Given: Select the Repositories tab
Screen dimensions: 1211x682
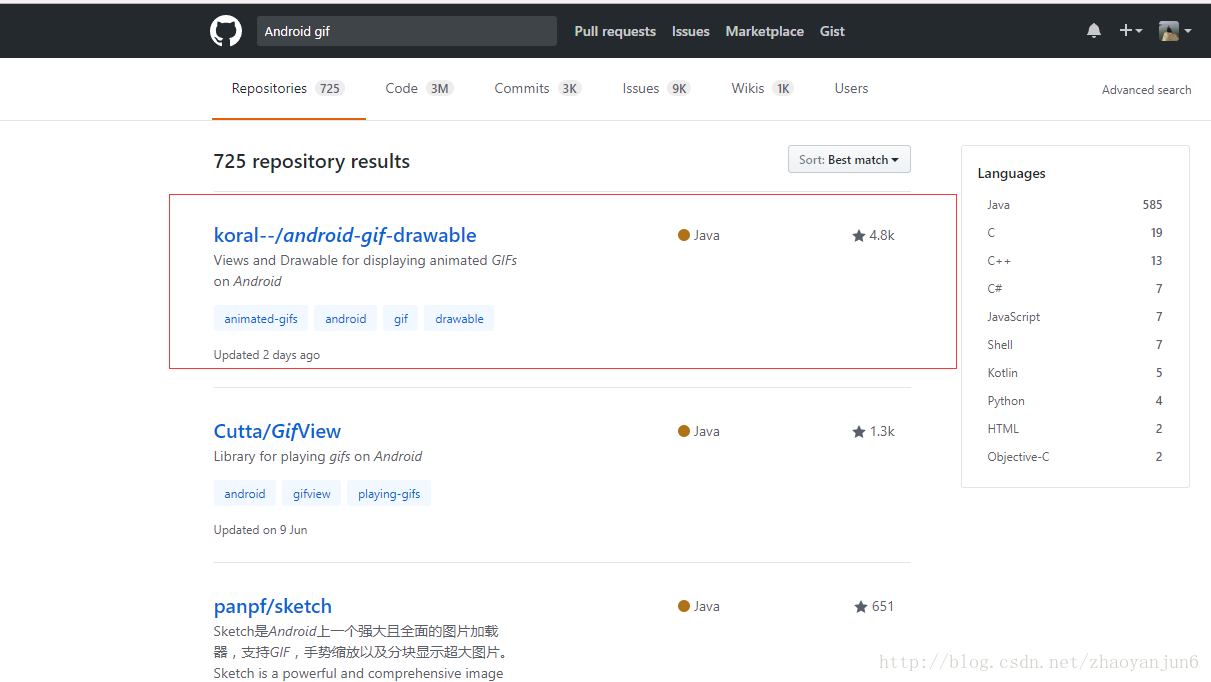Looking at the screenshot, I should (288, 89).
